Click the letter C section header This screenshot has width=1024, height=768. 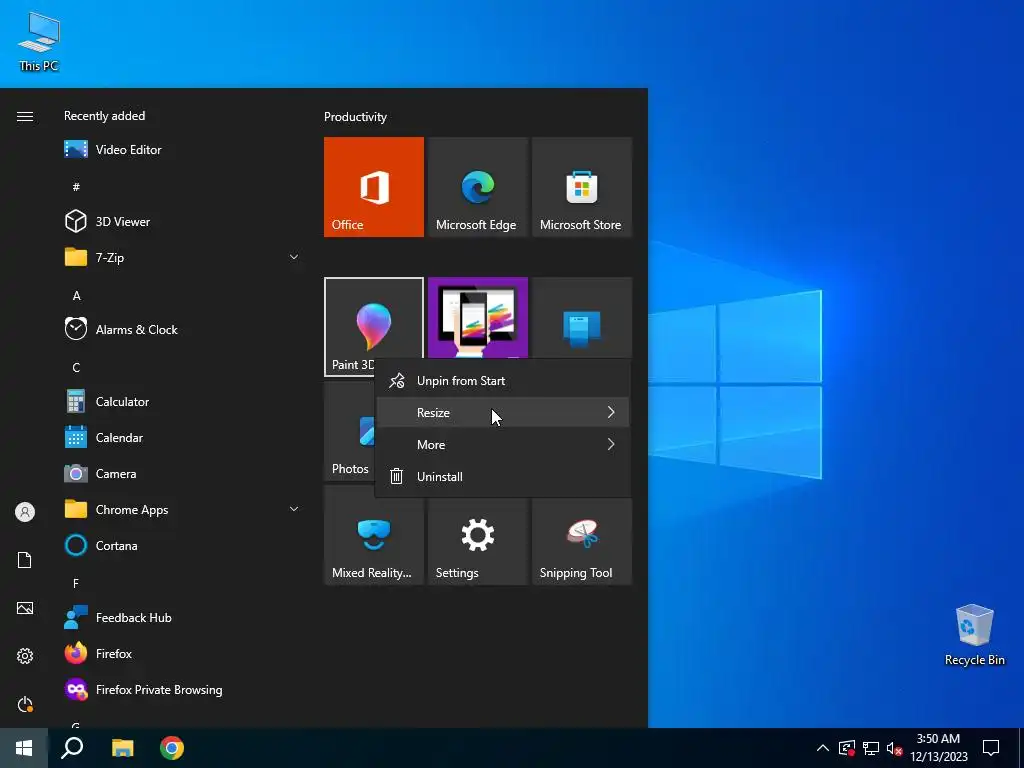[76, 368]
